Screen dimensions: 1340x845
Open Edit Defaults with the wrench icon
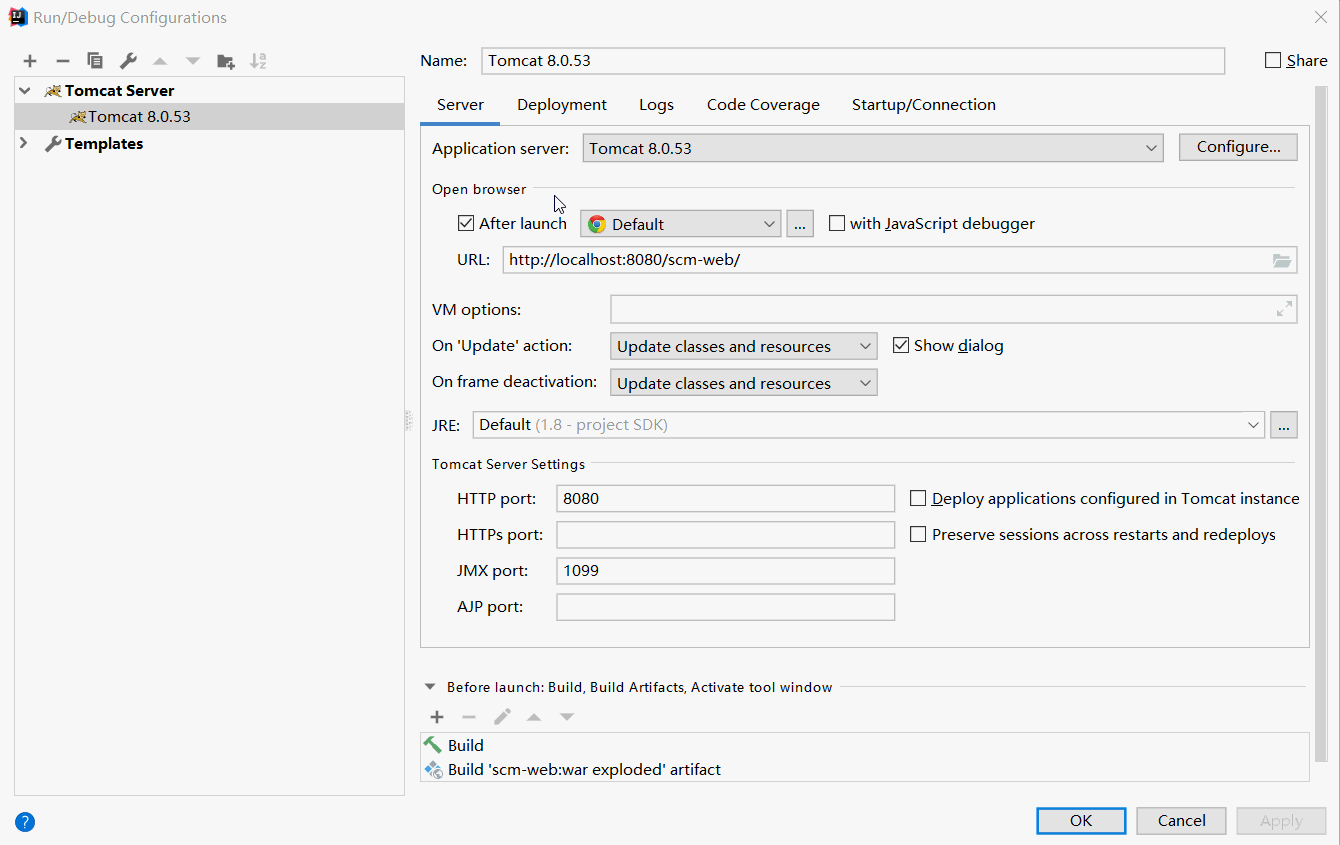127,60
